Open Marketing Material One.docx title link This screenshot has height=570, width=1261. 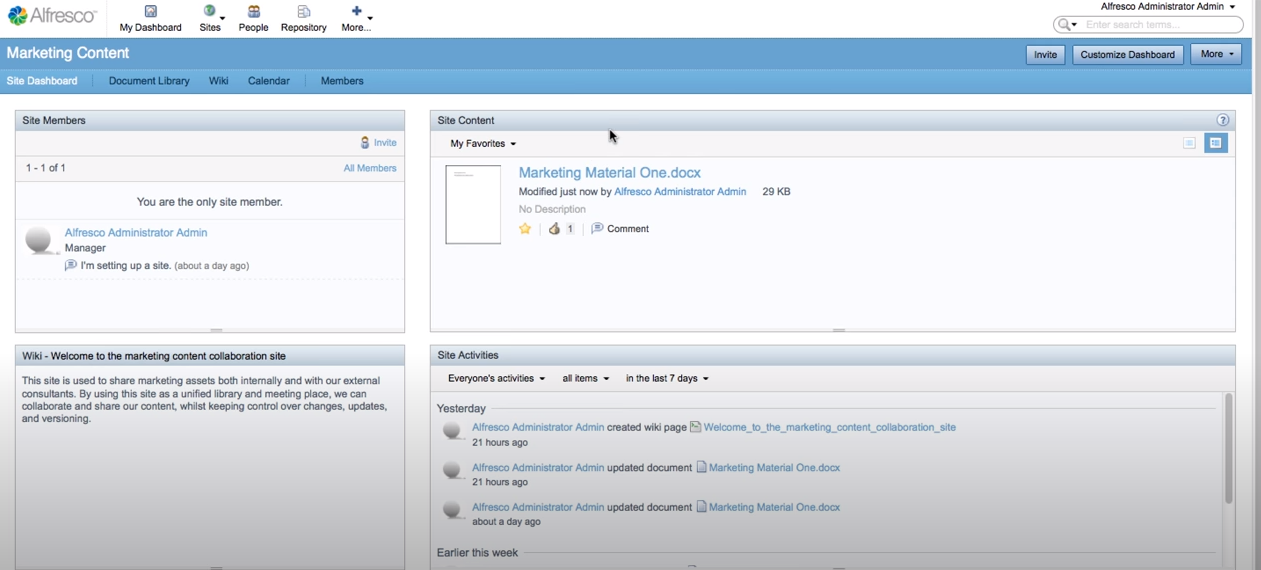click(x=609, y=173)
